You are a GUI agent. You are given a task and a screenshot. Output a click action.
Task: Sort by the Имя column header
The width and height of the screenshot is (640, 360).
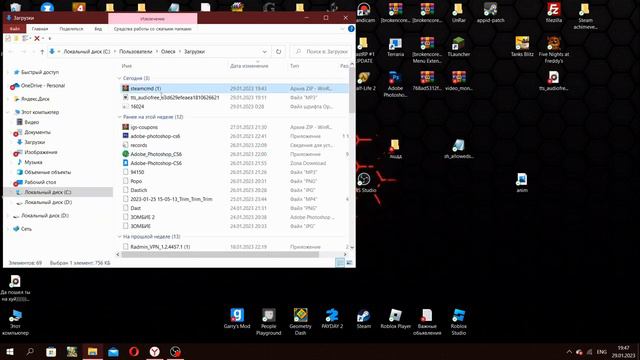point(127,66)
